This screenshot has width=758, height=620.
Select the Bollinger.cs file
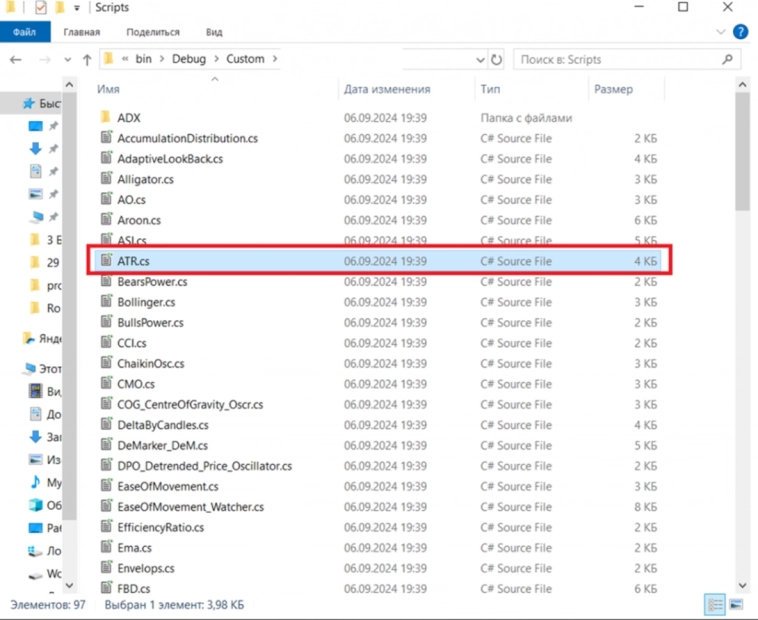click(x=146, y=302)
